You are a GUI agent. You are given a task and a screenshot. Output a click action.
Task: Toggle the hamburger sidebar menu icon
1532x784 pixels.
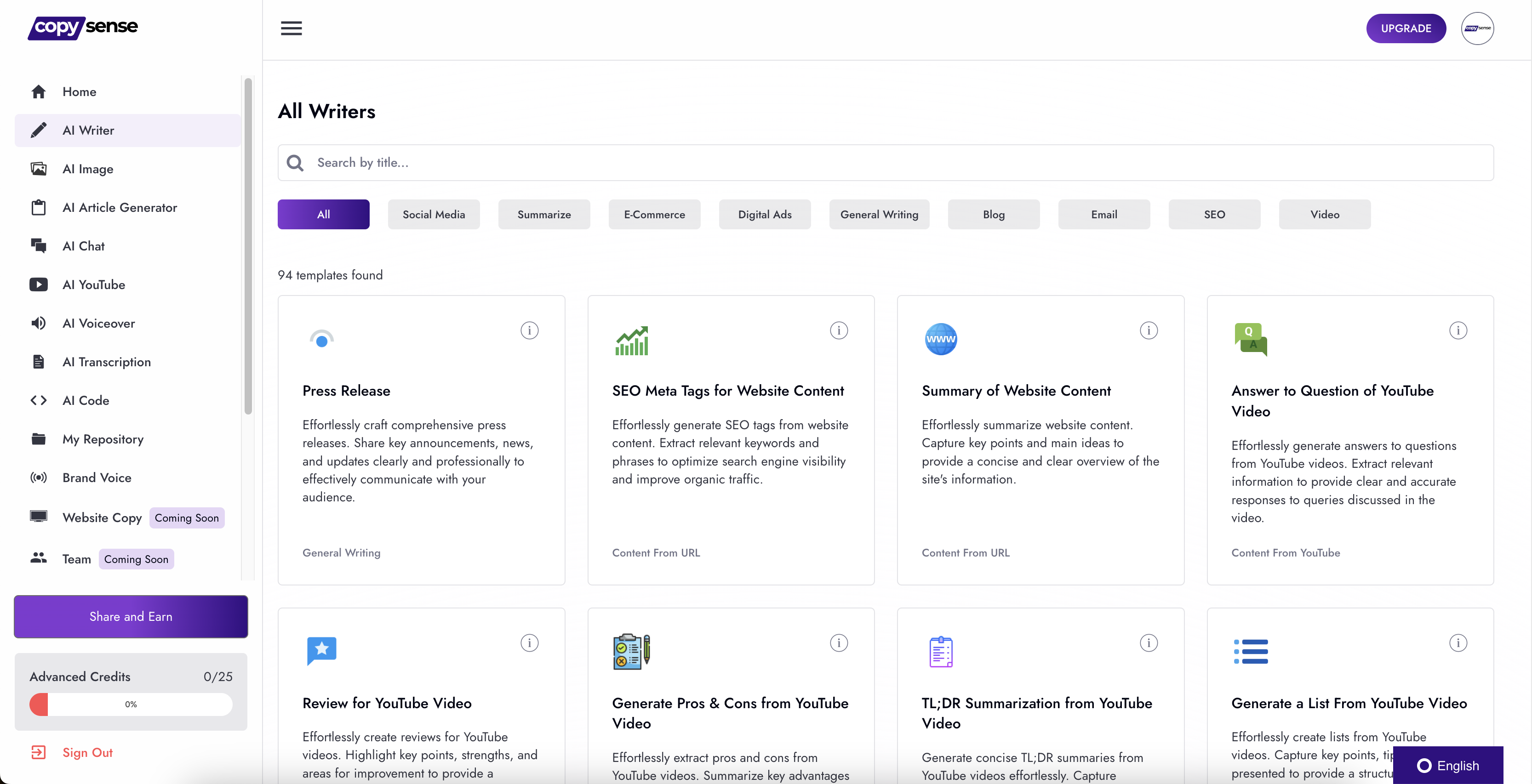click(291, 28)
